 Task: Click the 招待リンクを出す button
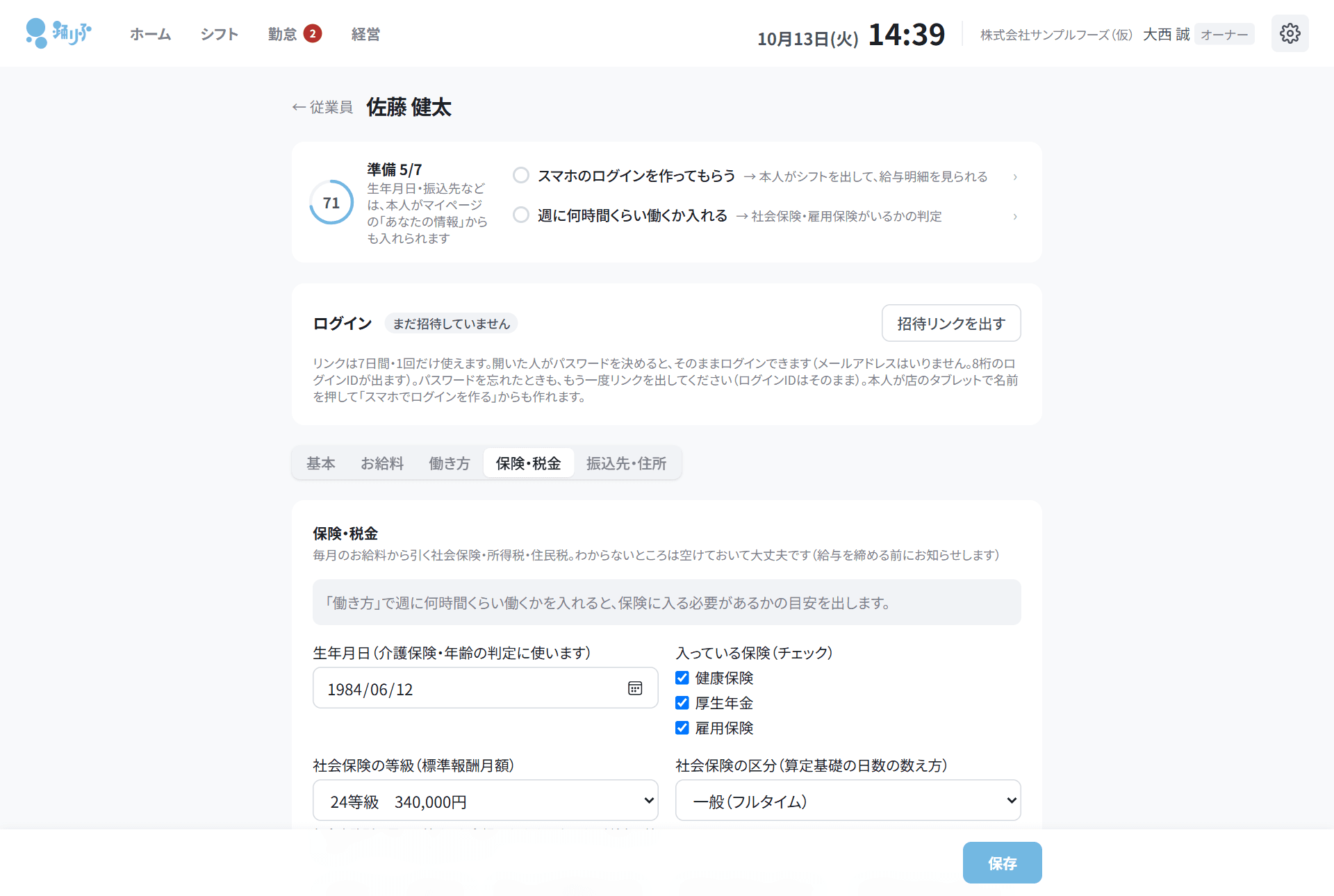click(951, 323)
